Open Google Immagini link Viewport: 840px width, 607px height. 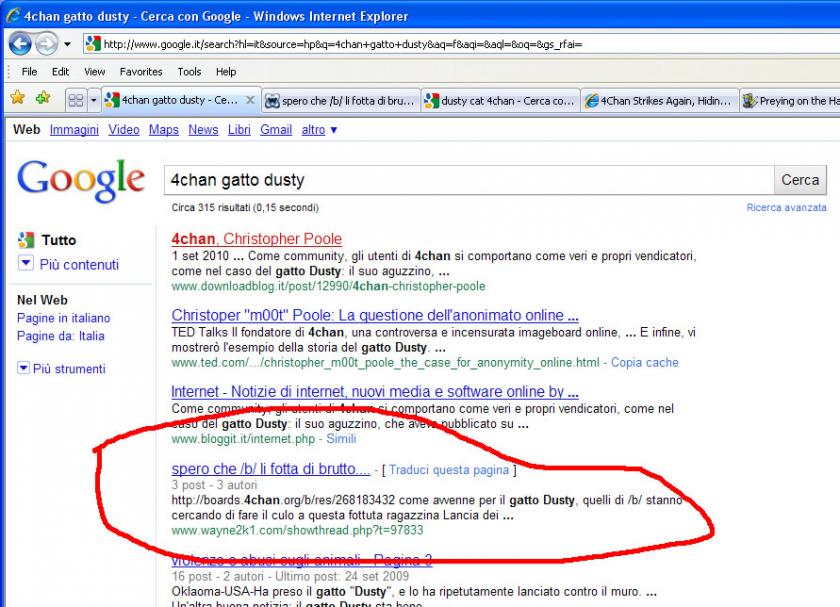(x=74, y=130)
